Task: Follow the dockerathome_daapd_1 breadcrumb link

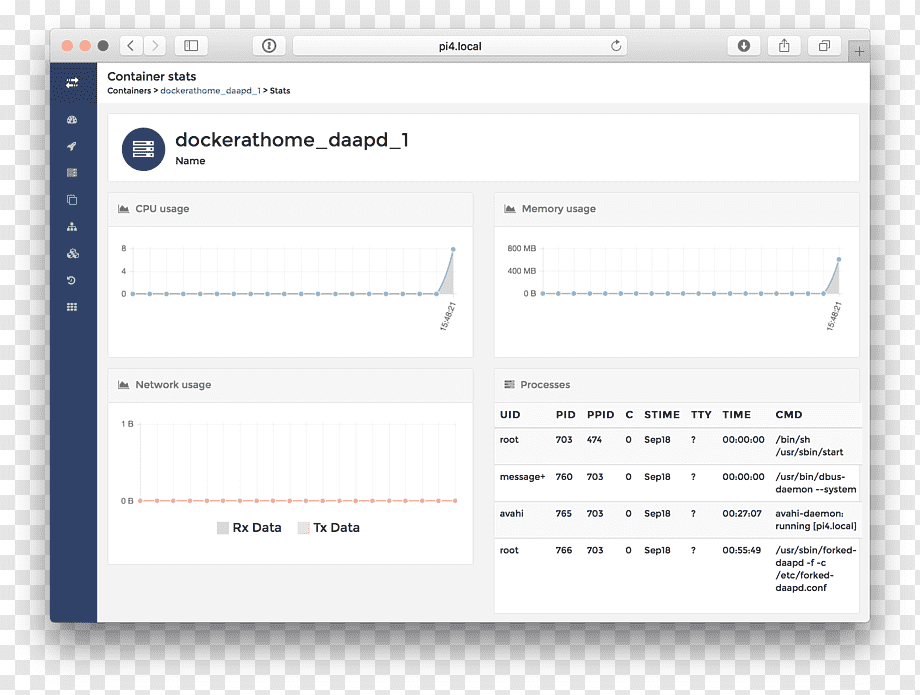Action: 210,91
